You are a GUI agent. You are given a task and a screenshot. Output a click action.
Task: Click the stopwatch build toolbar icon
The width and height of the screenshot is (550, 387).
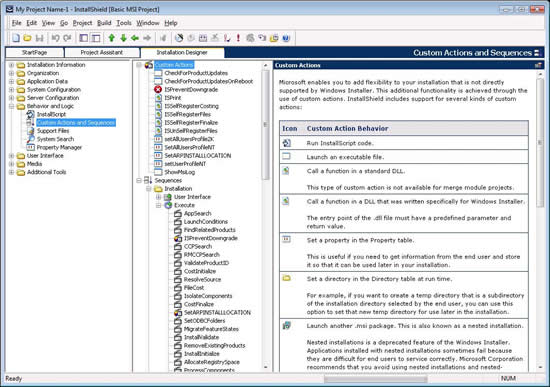point(179,38)
